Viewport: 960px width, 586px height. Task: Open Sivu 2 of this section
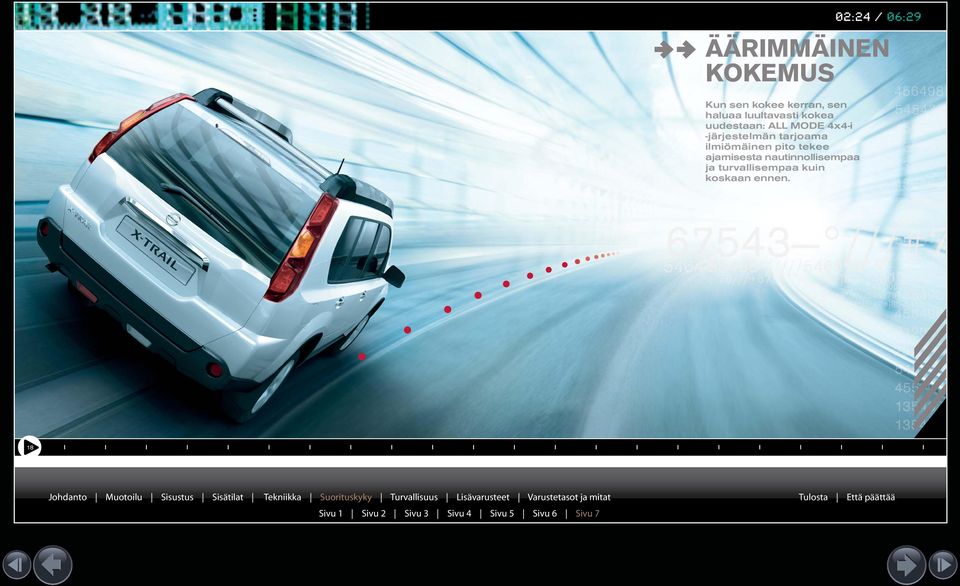click(x=373, y=514)
